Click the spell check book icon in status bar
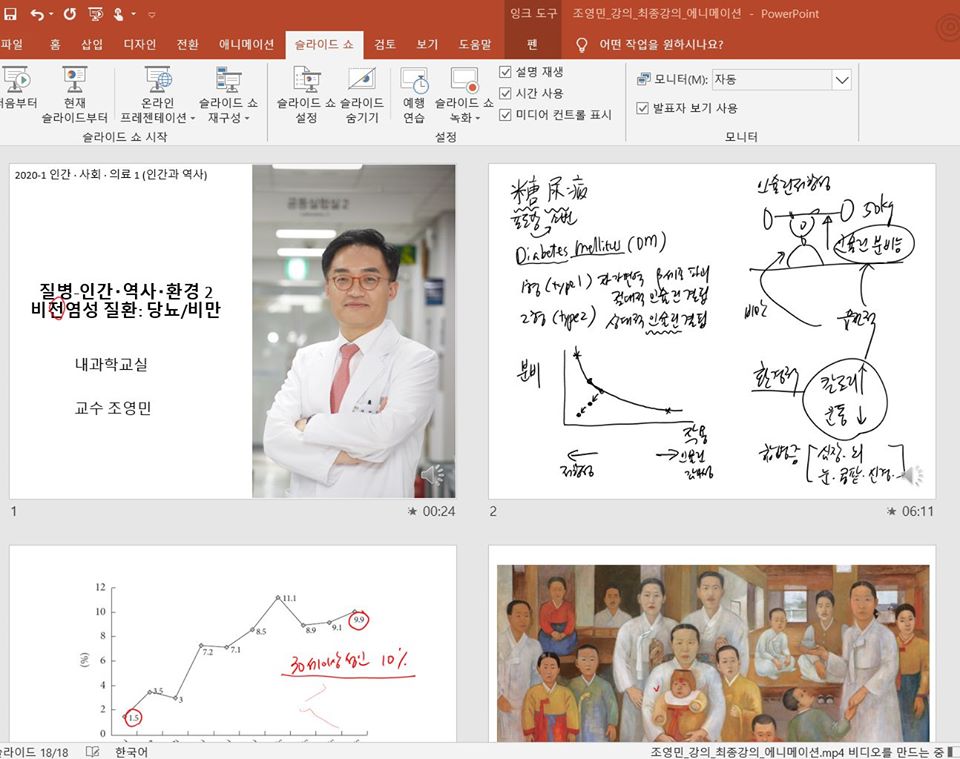Viewport: 960px width, 759px height. (93, 751)
